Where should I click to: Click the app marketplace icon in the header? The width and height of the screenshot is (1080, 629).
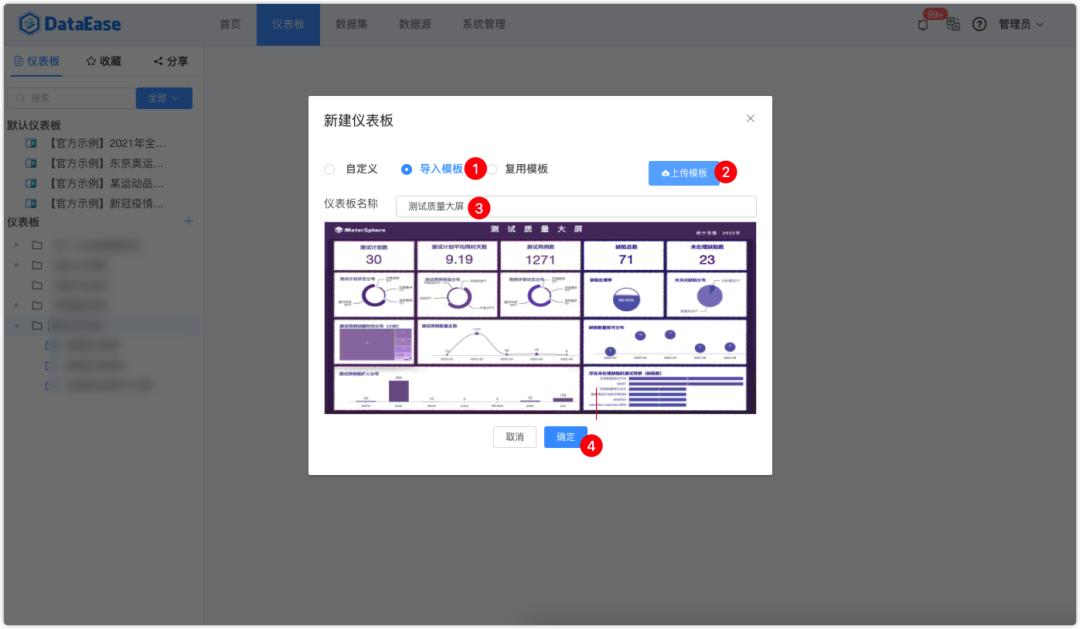[x=953, y=24]
